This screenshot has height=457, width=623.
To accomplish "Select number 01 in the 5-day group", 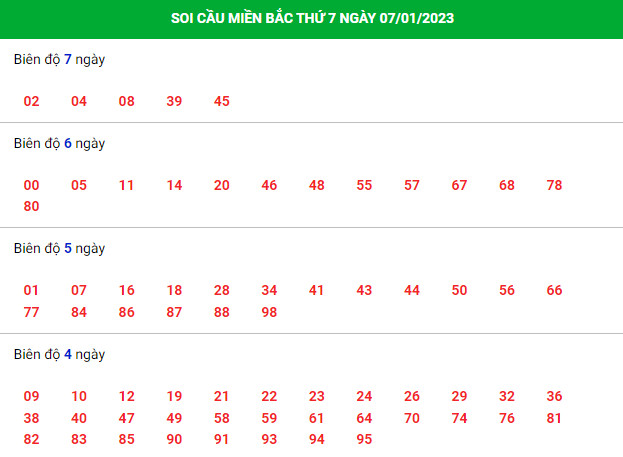I will coord(31,290).
